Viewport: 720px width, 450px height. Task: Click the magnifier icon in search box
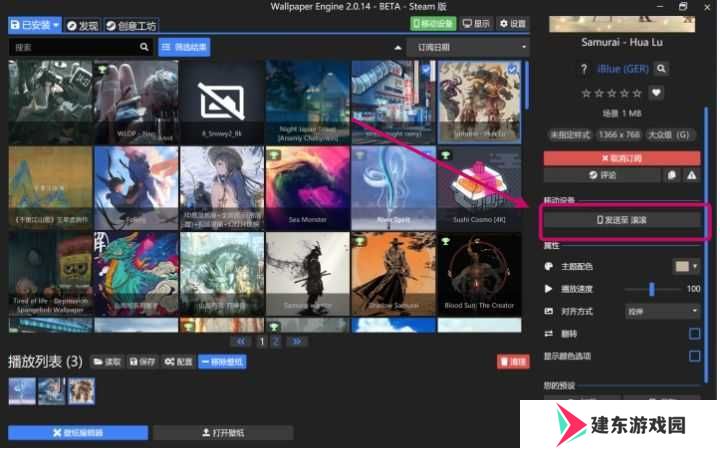click(x=144, y=47)
